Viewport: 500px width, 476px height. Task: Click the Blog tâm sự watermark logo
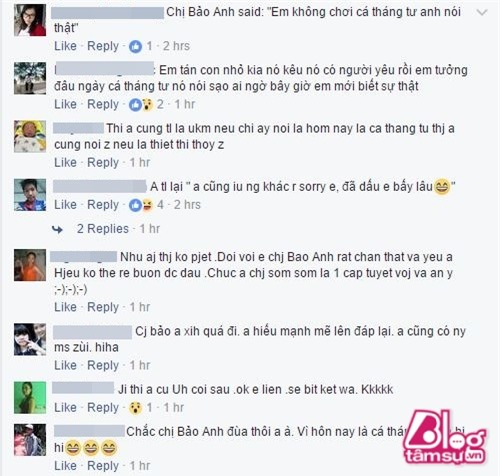point(444,437)
